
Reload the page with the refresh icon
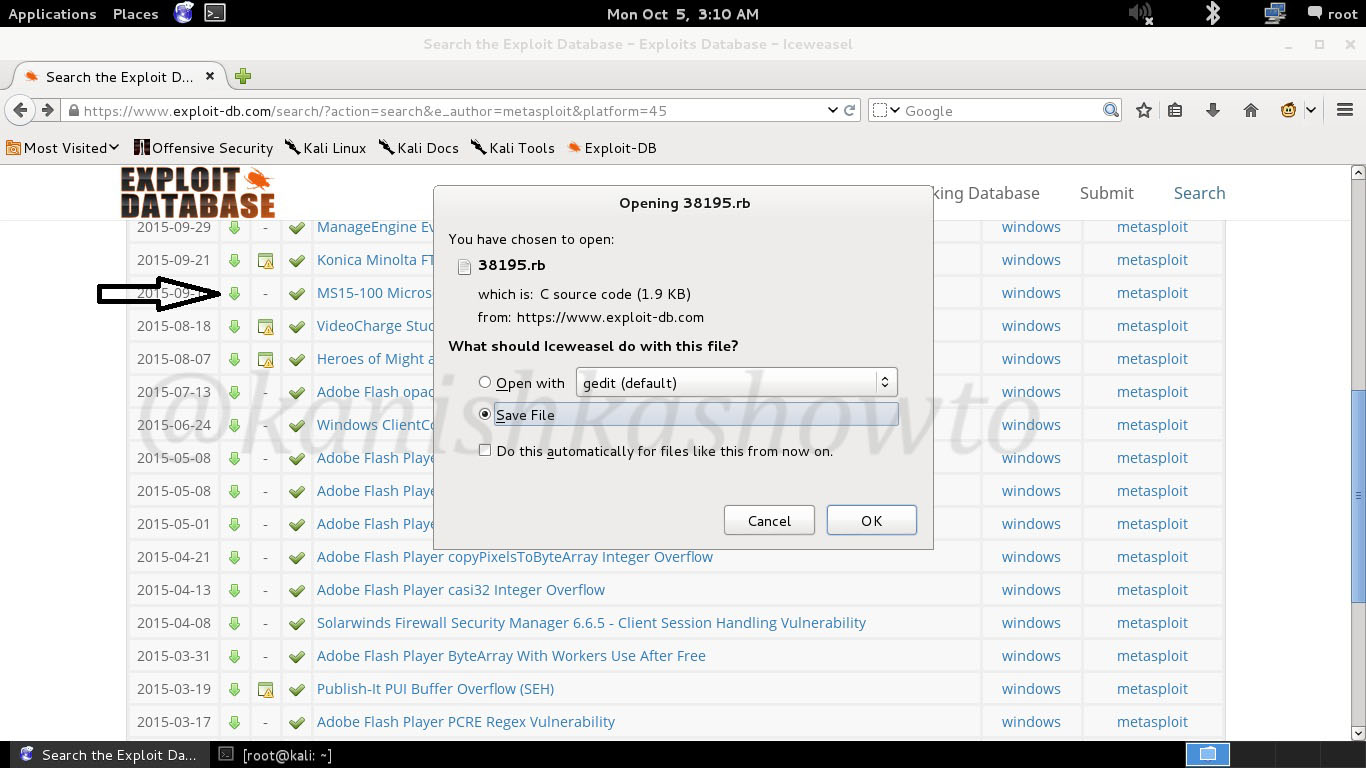[x=850, y=110]
